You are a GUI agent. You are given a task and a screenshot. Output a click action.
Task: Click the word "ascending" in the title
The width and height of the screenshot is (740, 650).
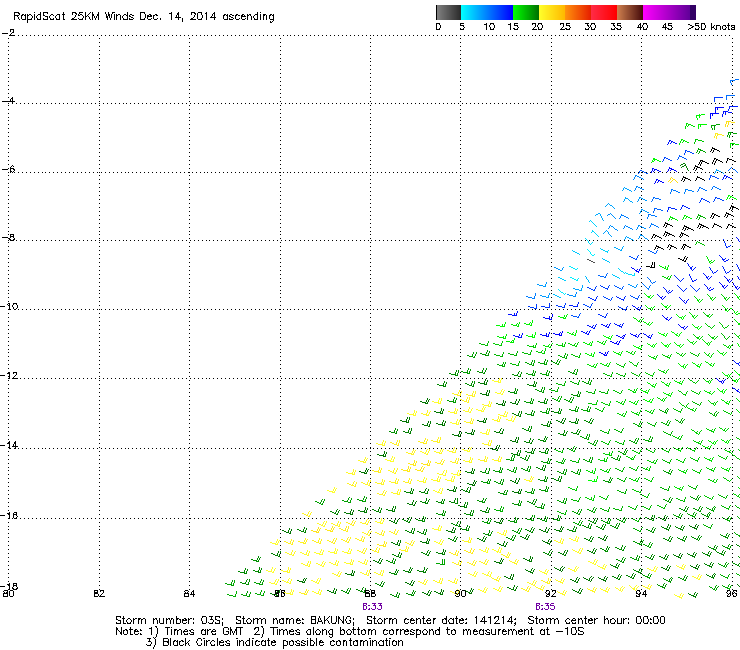248,17
